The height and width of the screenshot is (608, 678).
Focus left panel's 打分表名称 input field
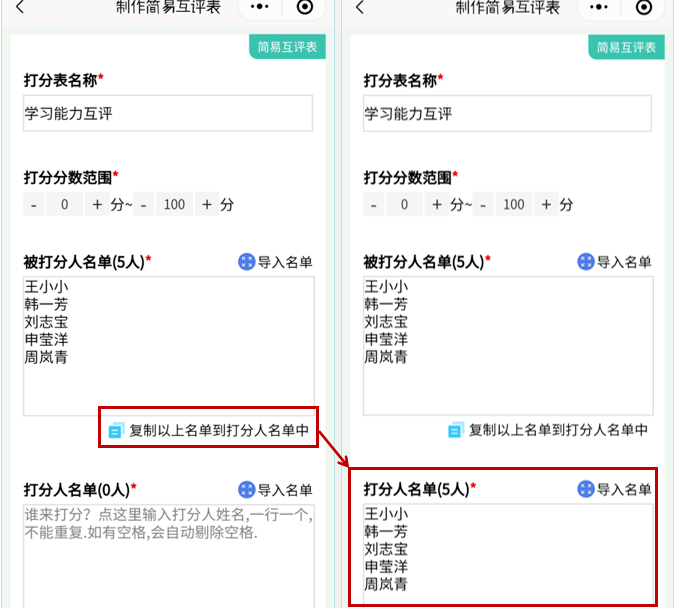(x=168, y=113)
